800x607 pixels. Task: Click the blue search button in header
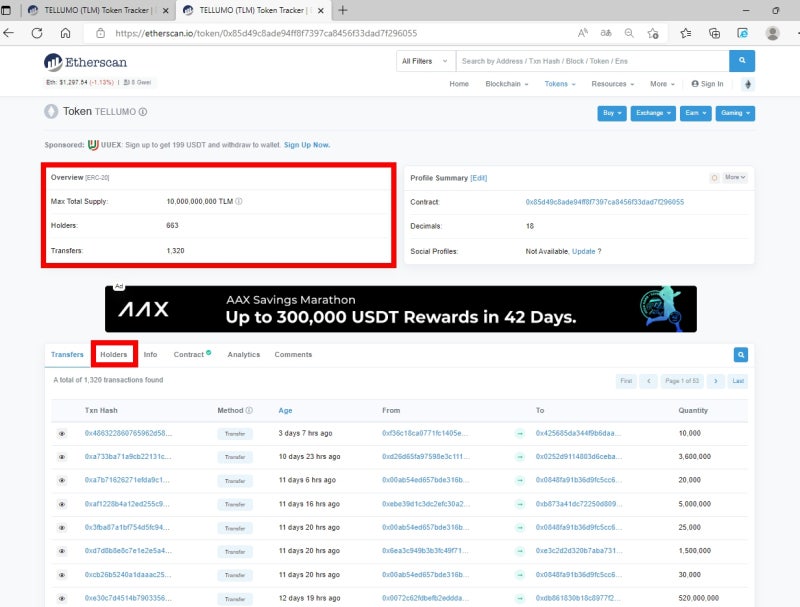pos(742,61)
